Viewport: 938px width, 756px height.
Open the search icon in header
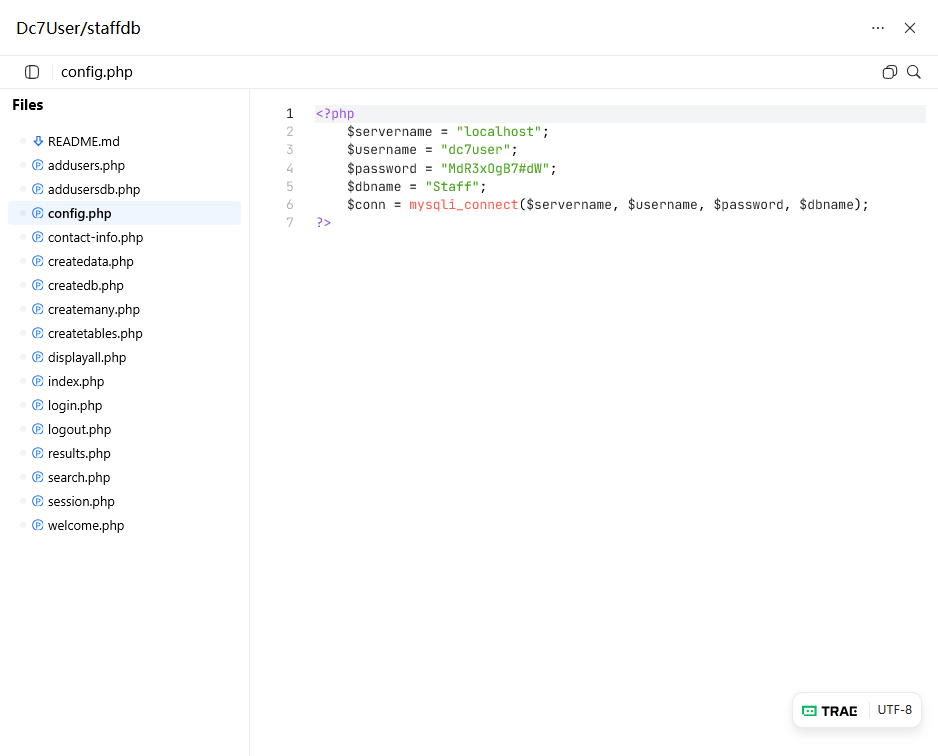913,72
